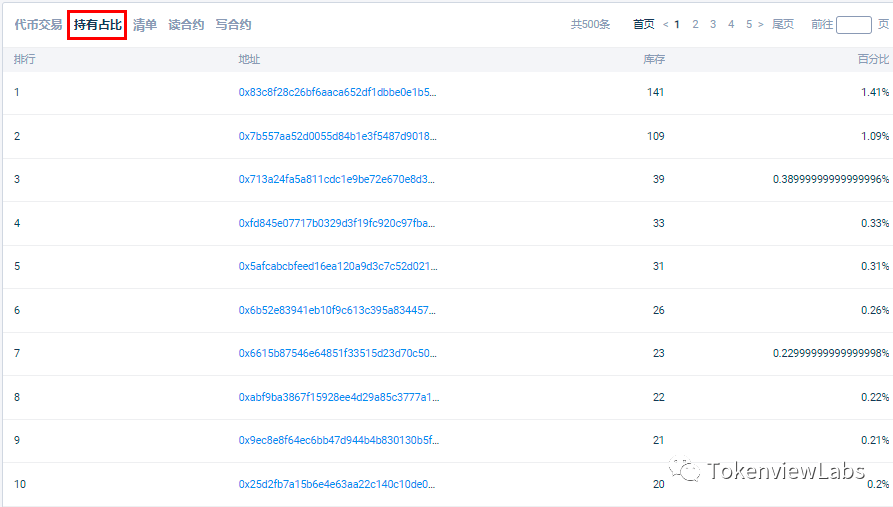Click the 排行 column header
The height and width of the screenshot is (507, 893).
tap(24, 59)
